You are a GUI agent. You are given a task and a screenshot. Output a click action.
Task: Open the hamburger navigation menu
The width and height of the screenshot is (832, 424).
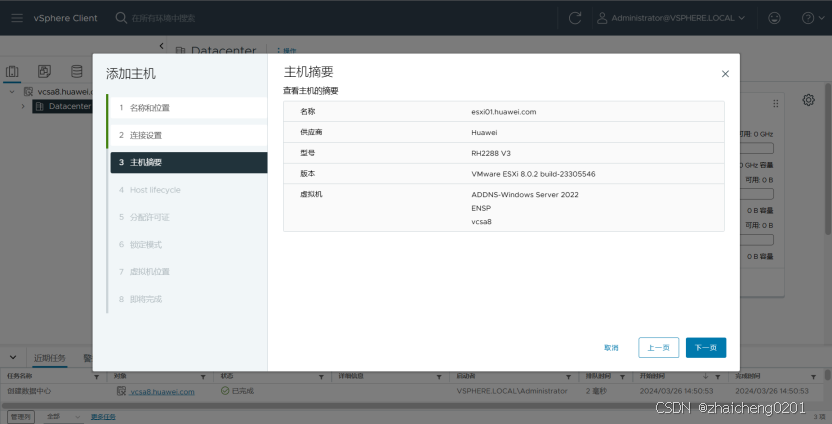click(17, 18)
